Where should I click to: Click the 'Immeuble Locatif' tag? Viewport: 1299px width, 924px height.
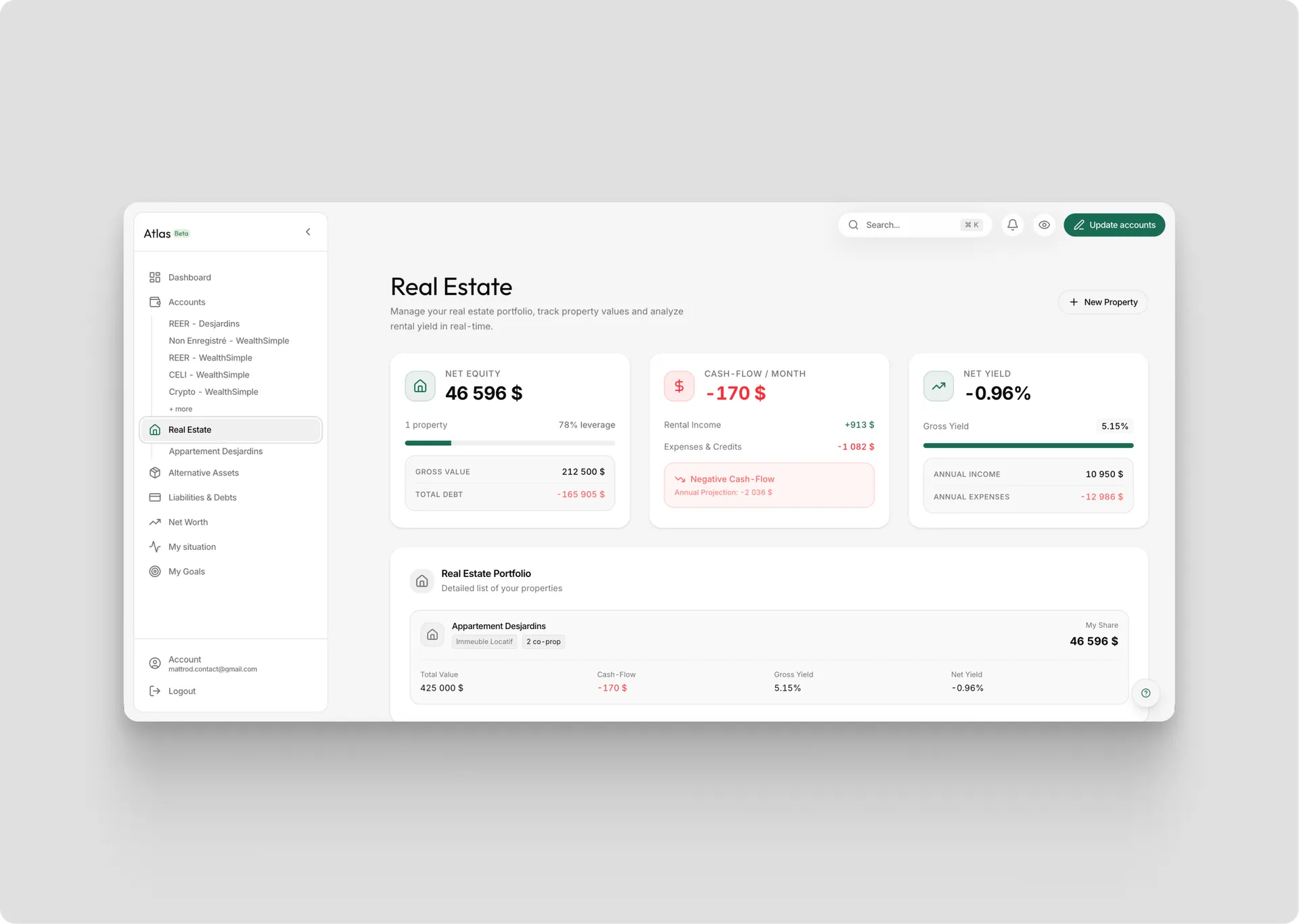click(x=484, y=642)
